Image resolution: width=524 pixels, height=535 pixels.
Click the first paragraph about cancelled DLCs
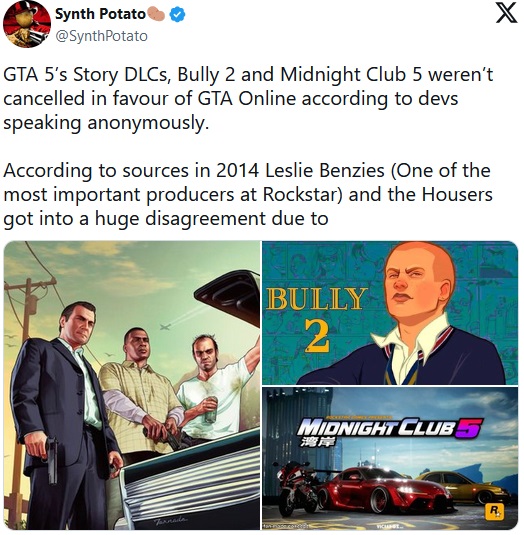coord(248,98)
